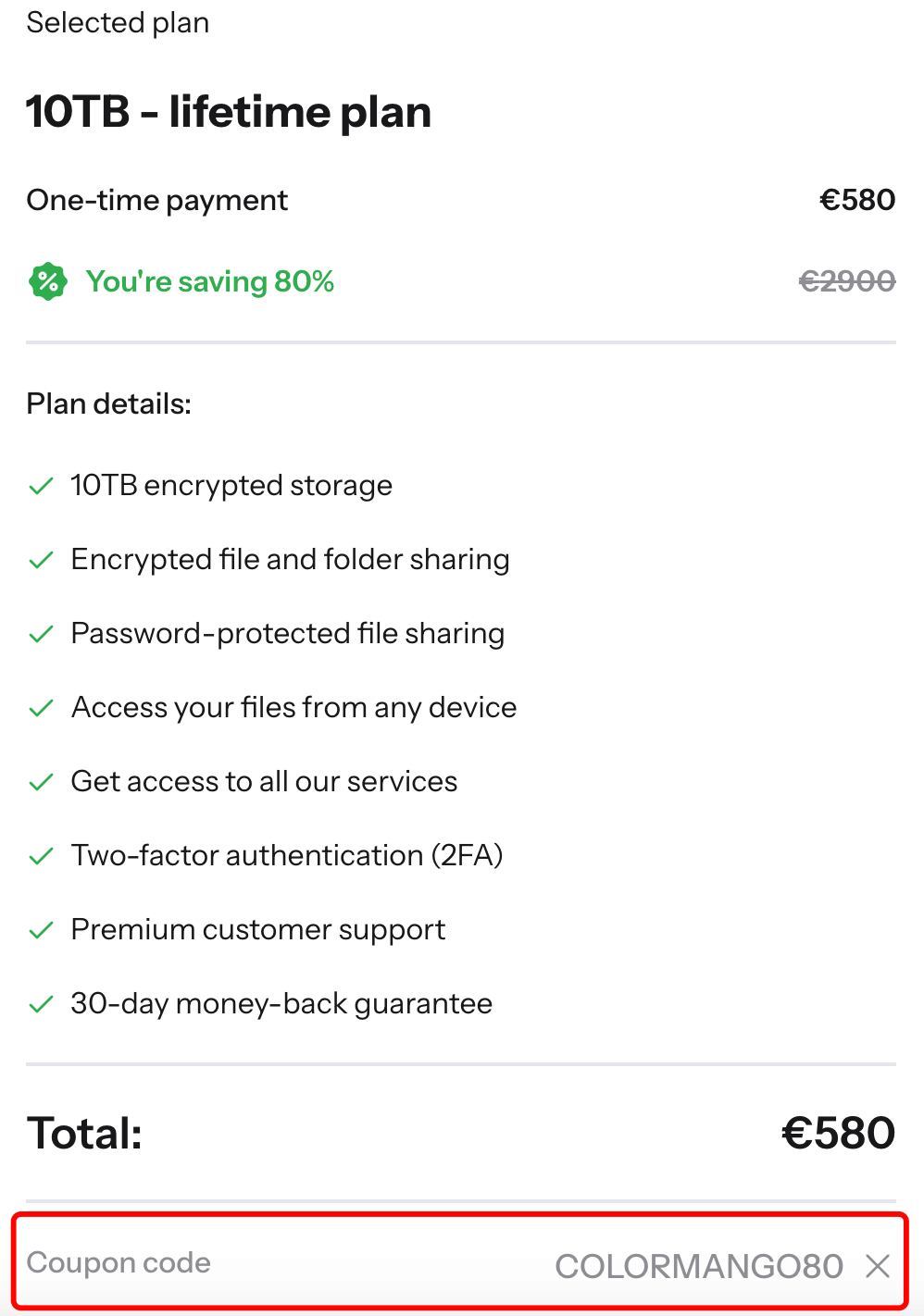Click the green percent savings badge icon
Image resolution: width=924 pixels, height=1316 pixels.
click(x=47, y=280)
